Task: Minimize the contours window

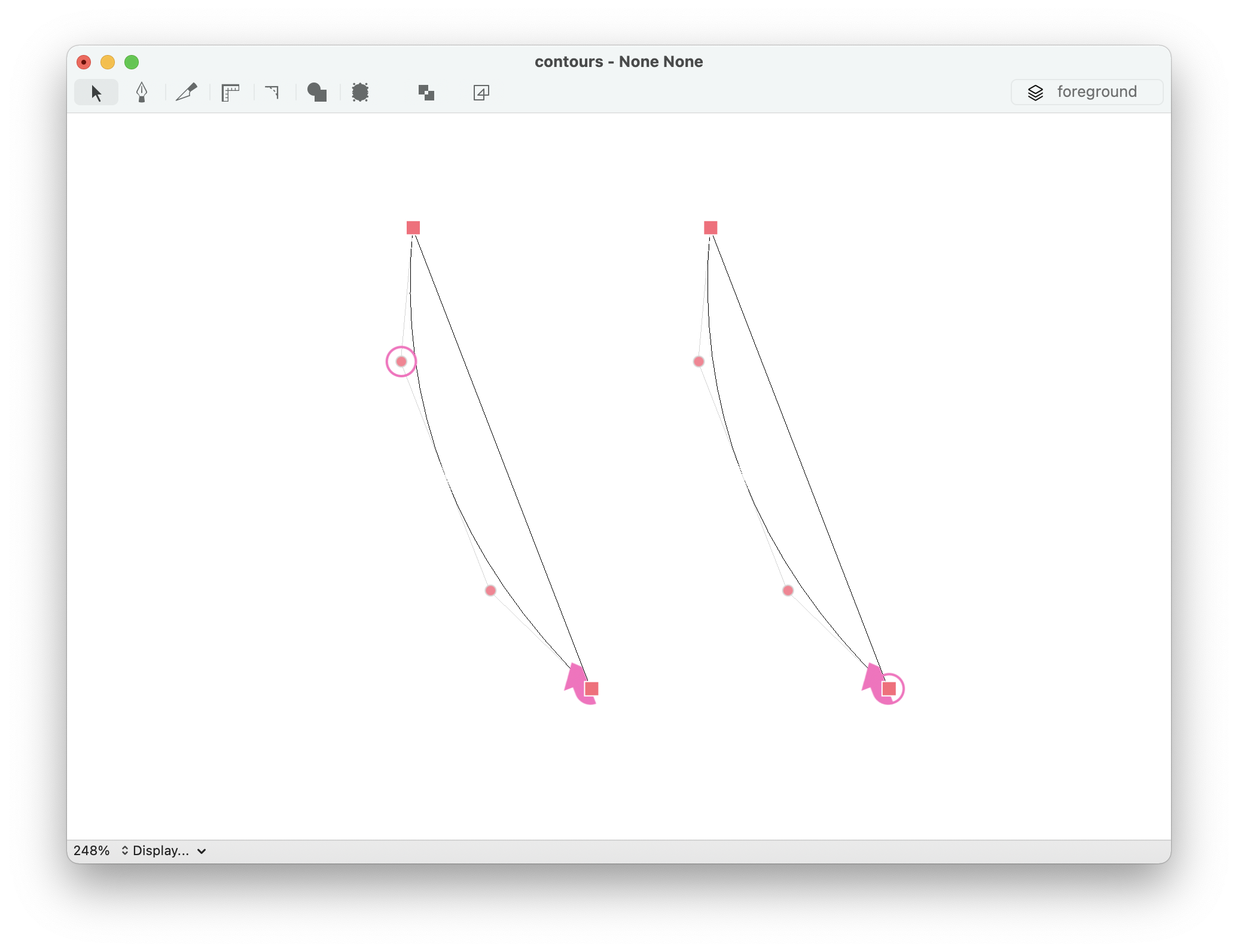Action: click(x=108, y=62)
